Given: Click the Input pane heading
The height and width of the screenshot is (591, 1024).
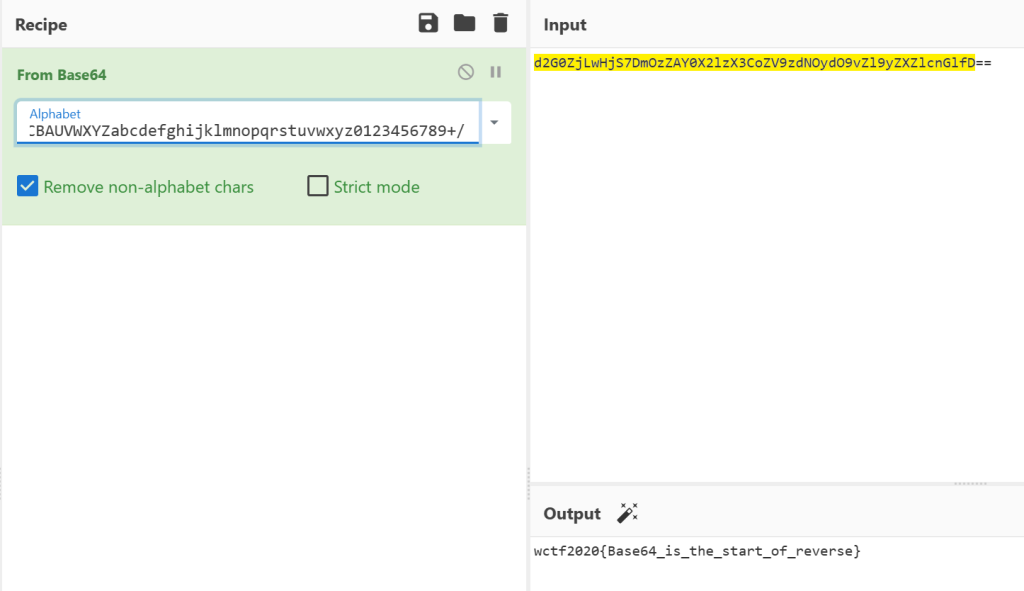Looking at the screenshot, I should pos(565,24).
